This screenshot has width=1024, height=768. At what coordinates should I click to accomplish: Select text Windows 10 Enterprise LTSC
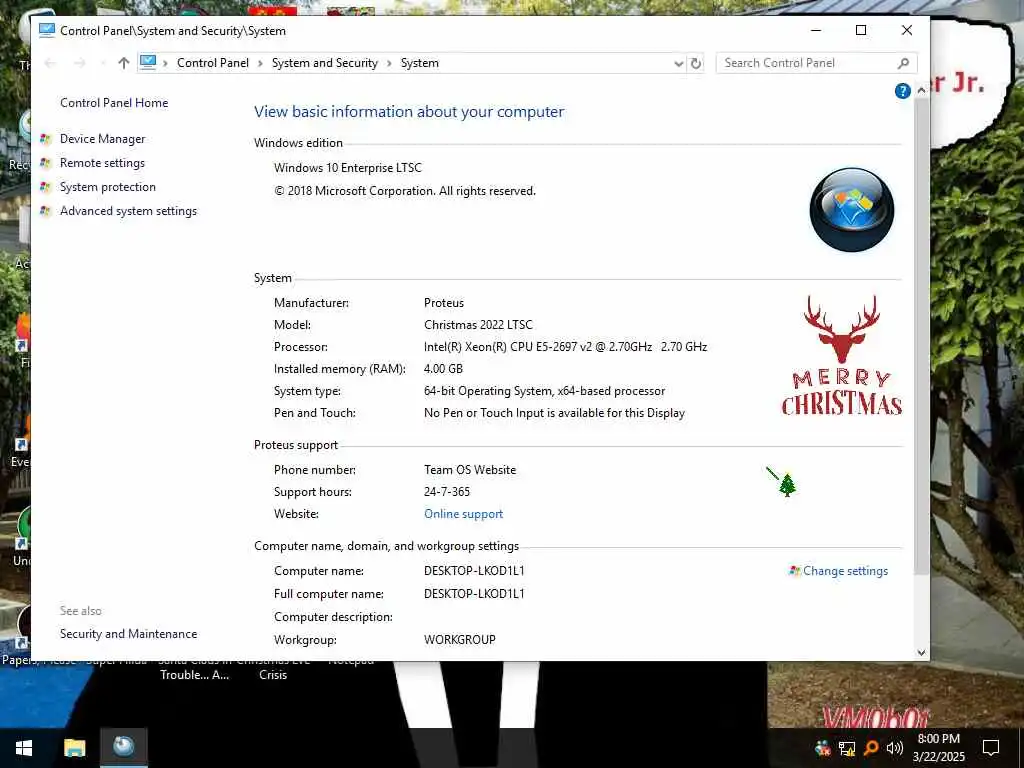[x=348, y=168]
